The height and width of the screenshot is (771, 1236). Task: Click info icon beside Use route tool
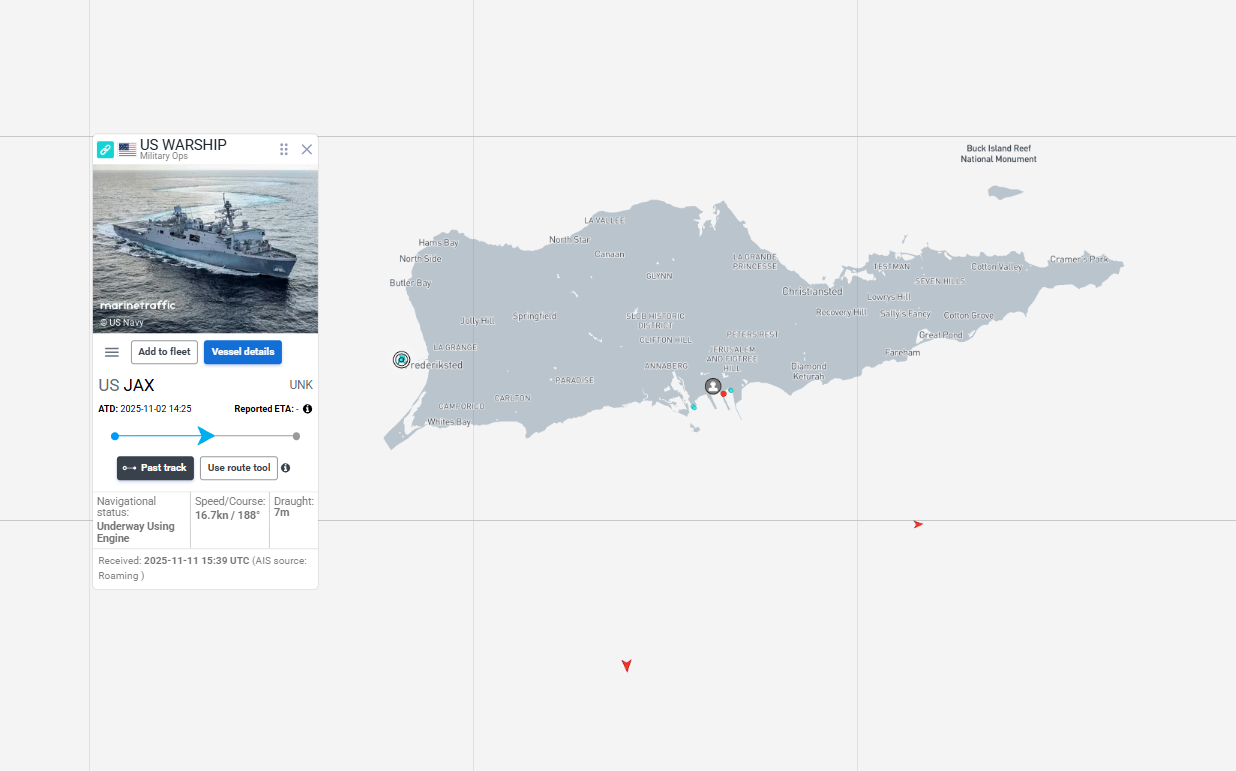pos(286,468)
